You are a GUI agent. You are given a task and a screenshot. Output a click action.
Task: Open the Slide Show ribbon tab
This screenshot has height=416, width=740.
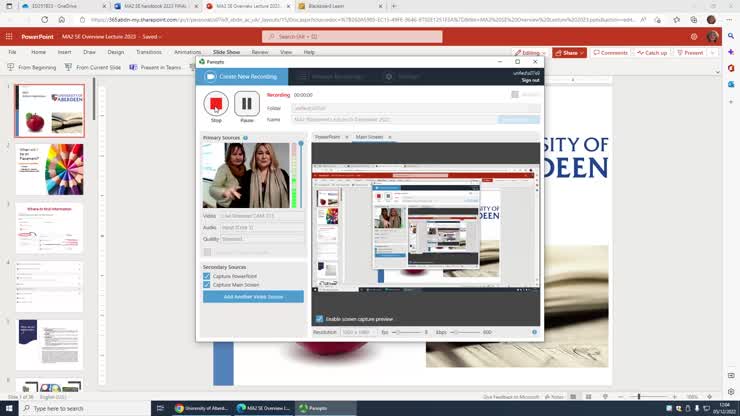[226, 52]
